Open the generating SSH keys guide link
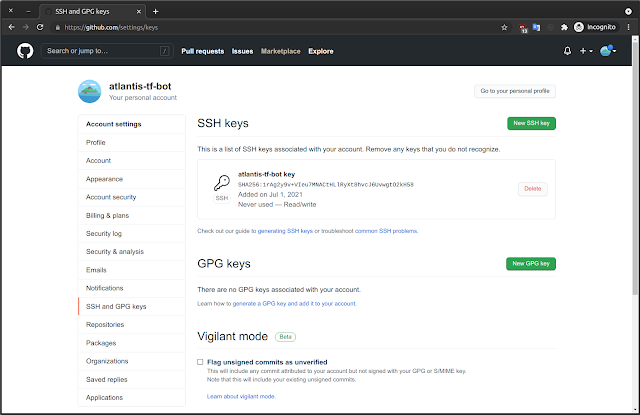The image size is (640, 415). point(285,231)
